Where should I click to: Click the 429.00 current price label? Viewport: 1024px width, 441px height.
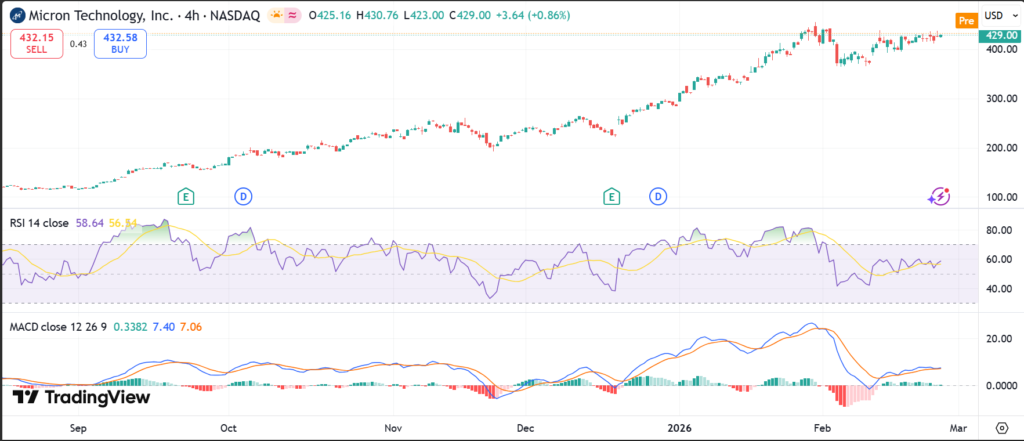point(1000,35)
